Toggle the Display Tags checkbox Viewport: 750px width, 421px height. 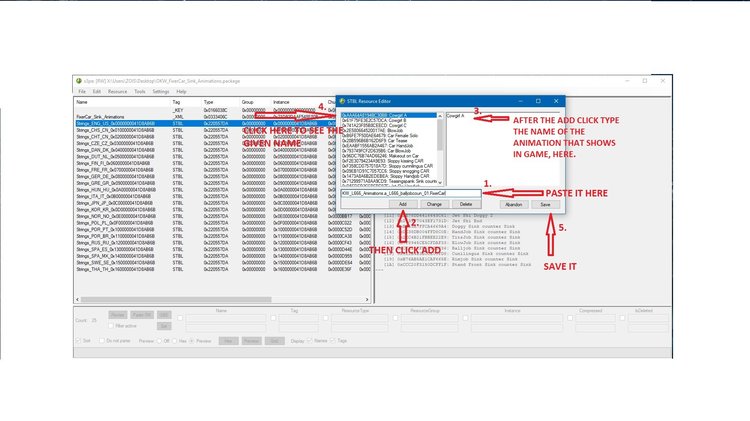(x=333, y=341)
